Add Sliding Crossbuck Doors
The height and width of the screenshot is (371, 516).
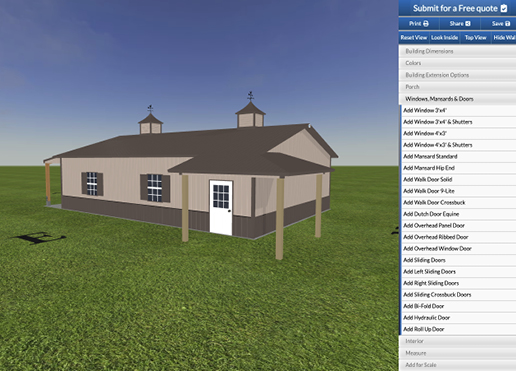click(x=458, y=295)
